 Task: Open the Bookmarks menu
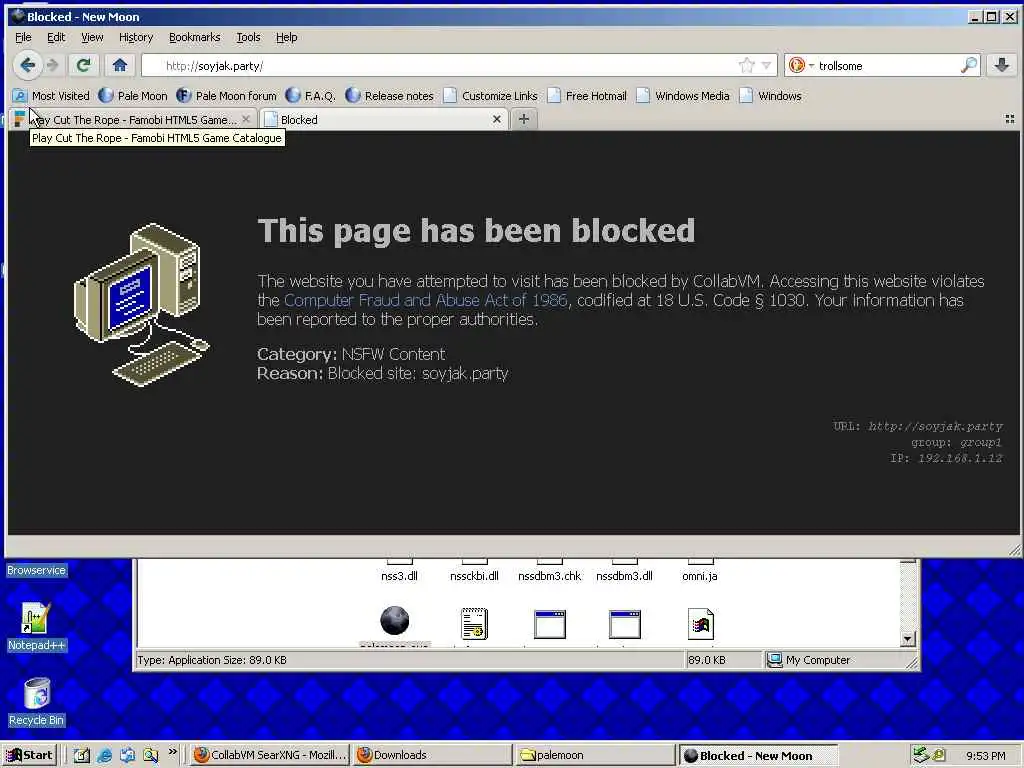point(195,37)
